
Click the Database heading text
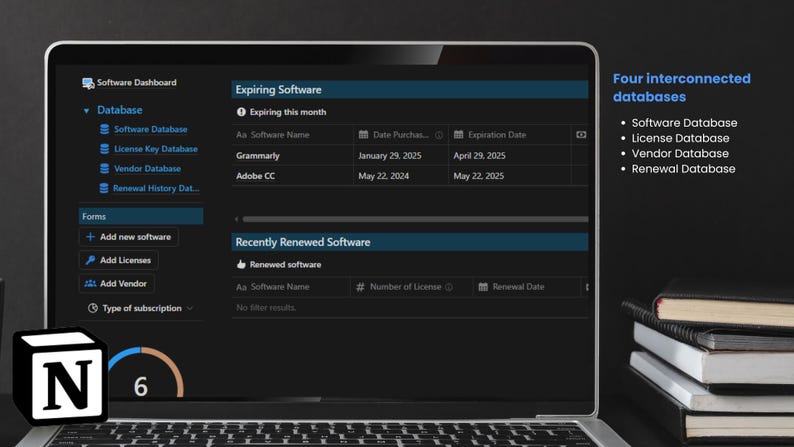[120, 110]
